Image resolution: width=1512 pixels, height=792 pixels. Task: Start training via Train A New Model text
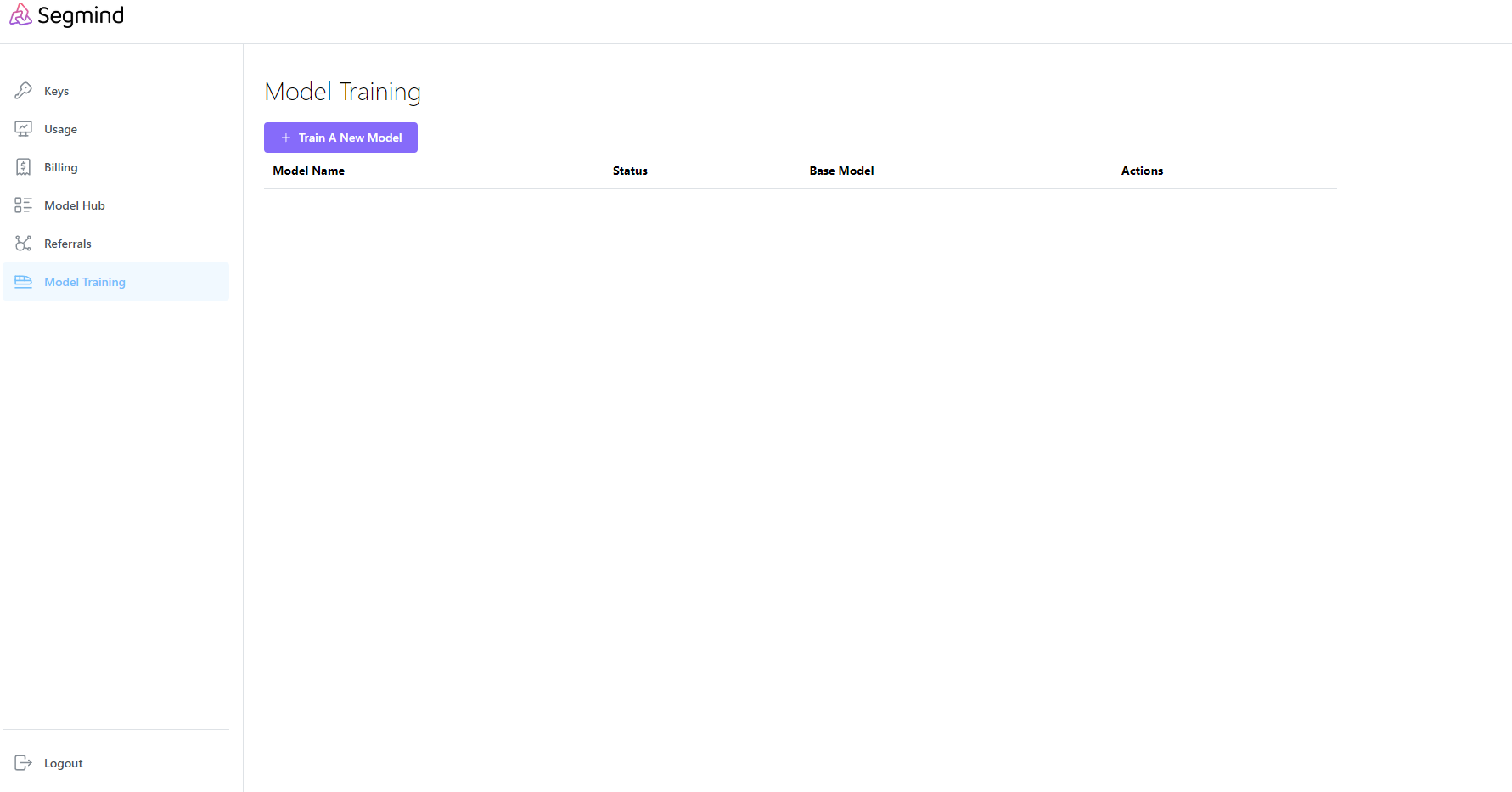pyautogui.click(x=350, y=138)
